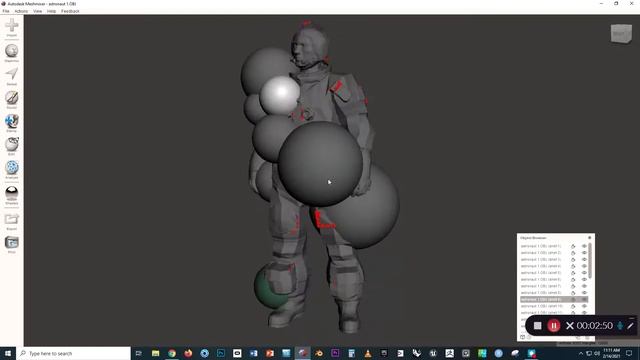Open the Shaders panel
This screenshot has height=360, width=640.
[11, 195]
